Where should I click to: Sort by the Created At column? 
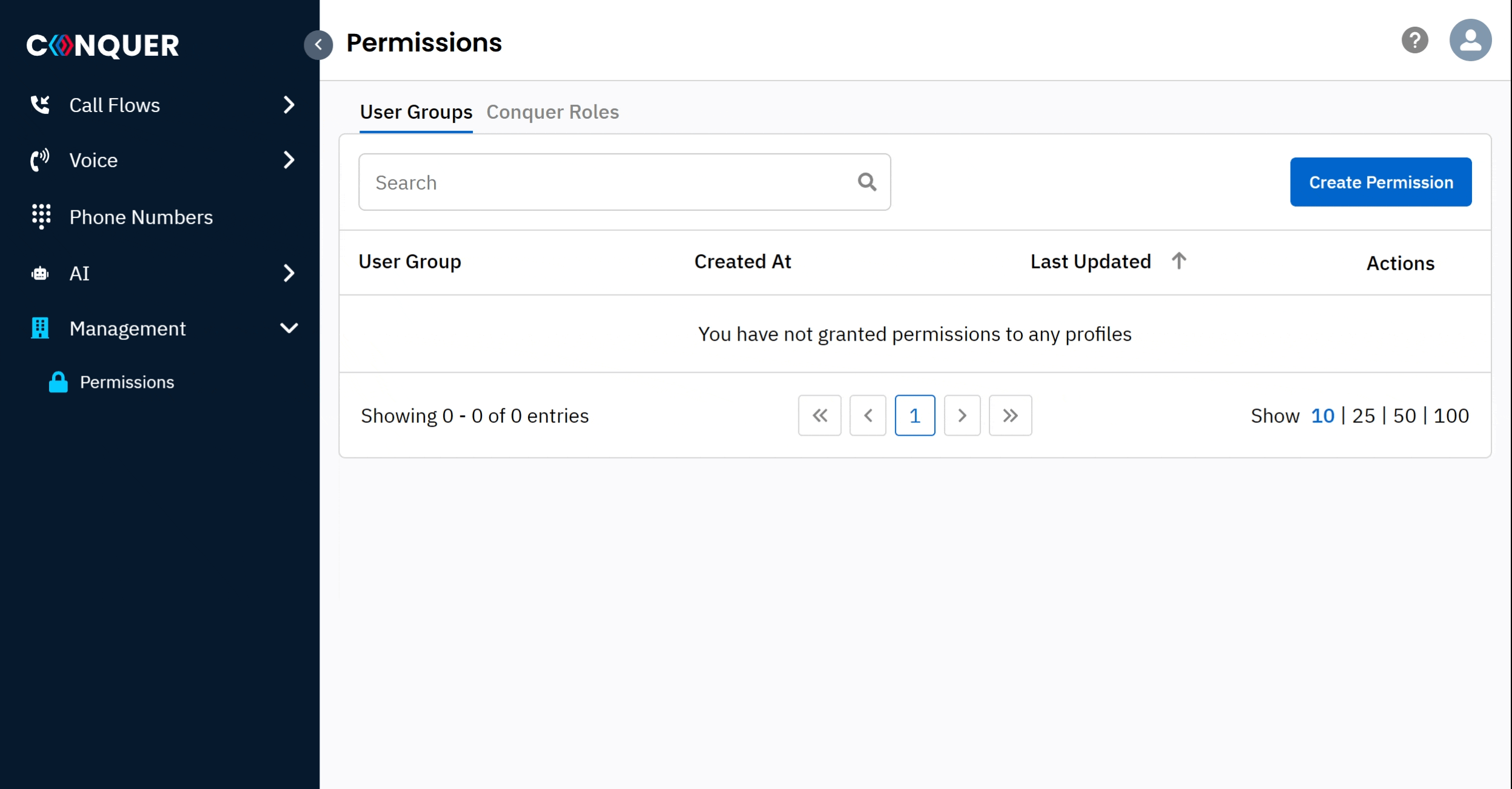pos(743,262)
